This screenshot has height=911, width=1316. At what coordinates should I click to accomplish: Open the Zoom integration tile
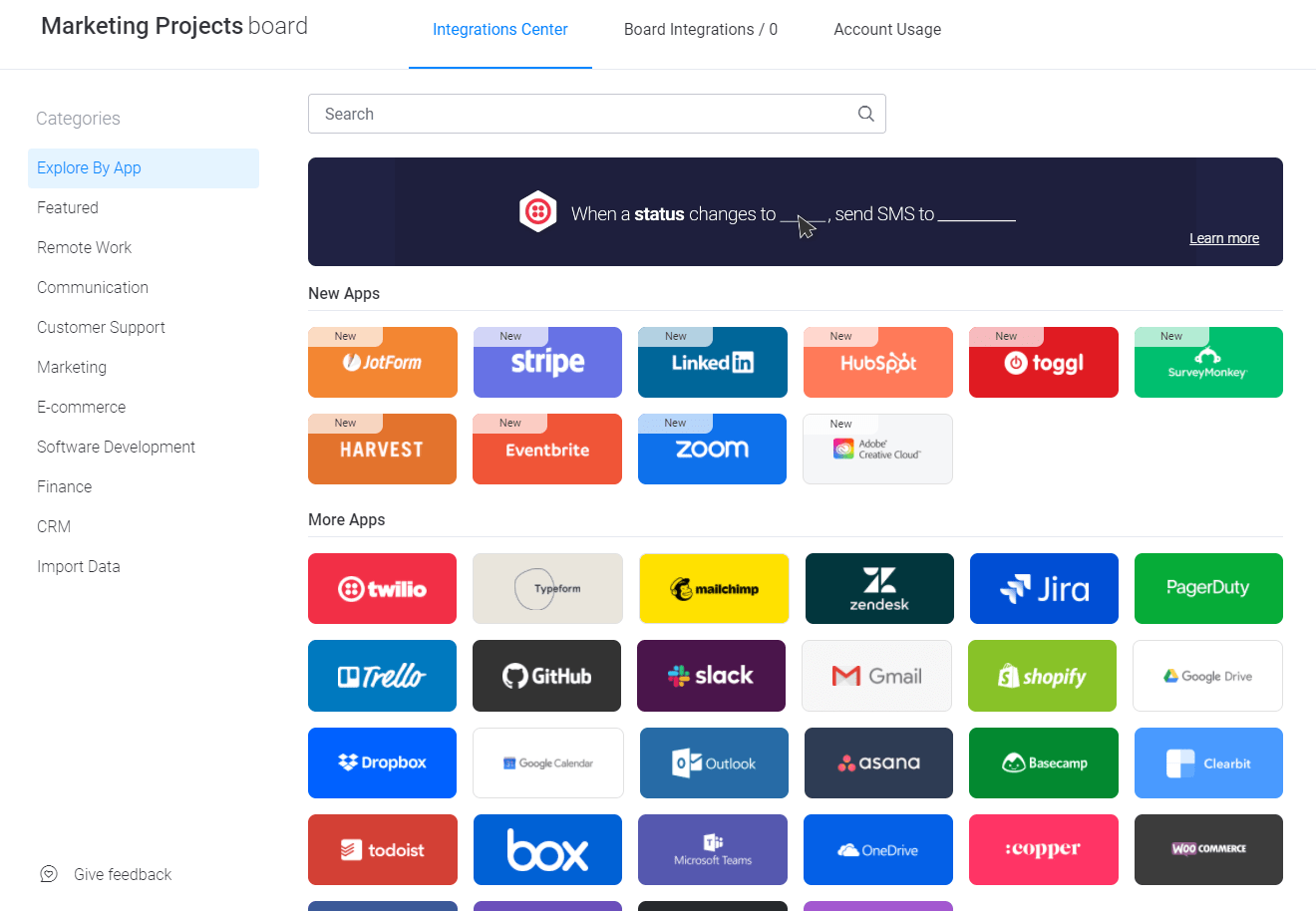pyautogui.click(x=712, y=449)
